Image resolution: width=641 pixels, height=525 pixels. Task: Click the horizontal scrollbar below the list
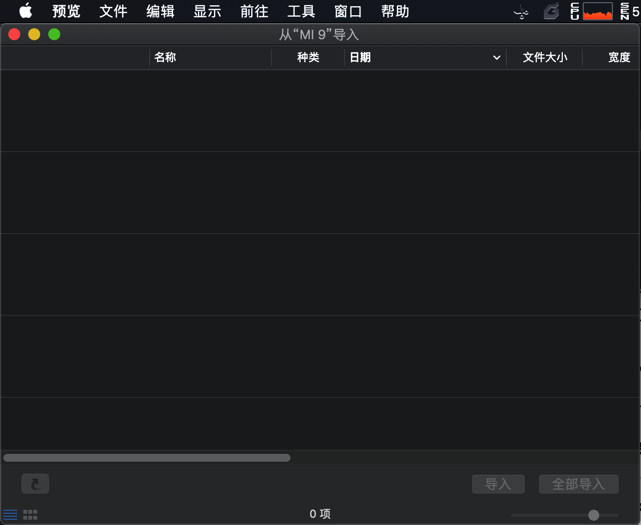pyautogui.click(x=147, y=458)
